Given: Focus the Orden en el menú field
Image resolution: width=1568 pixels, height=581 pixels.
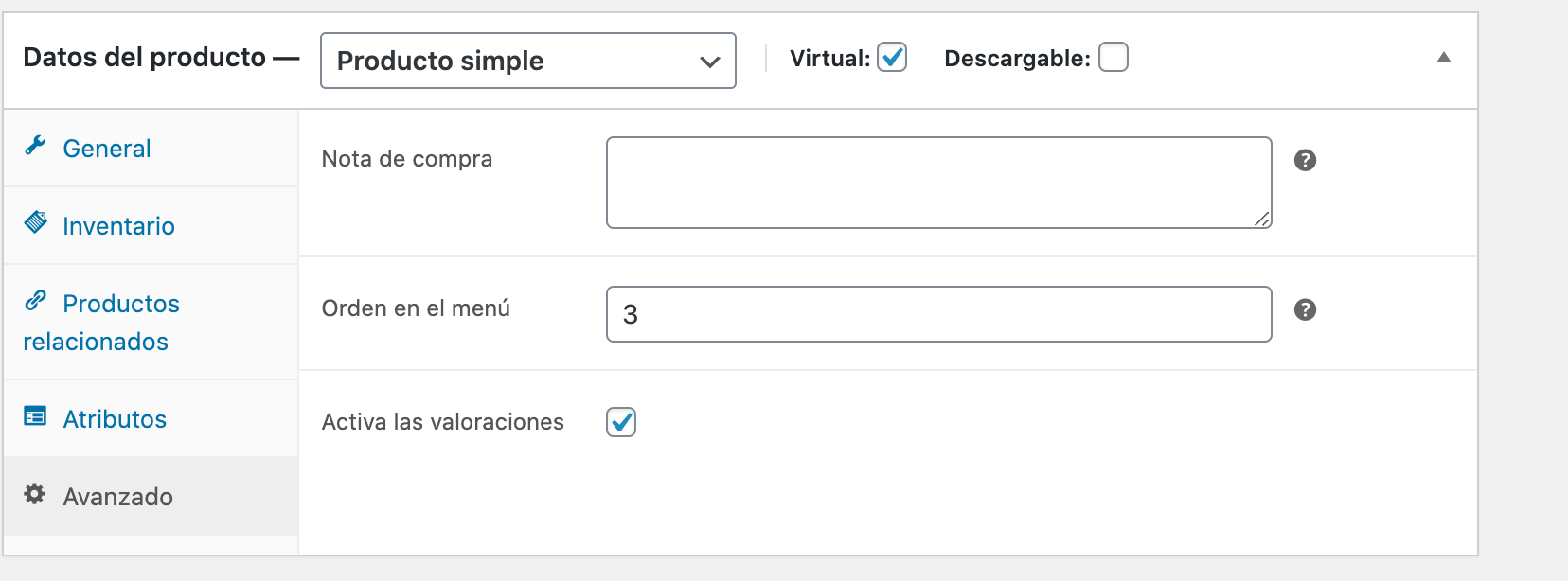Looking at the screenshot, I should click(939, 314).
